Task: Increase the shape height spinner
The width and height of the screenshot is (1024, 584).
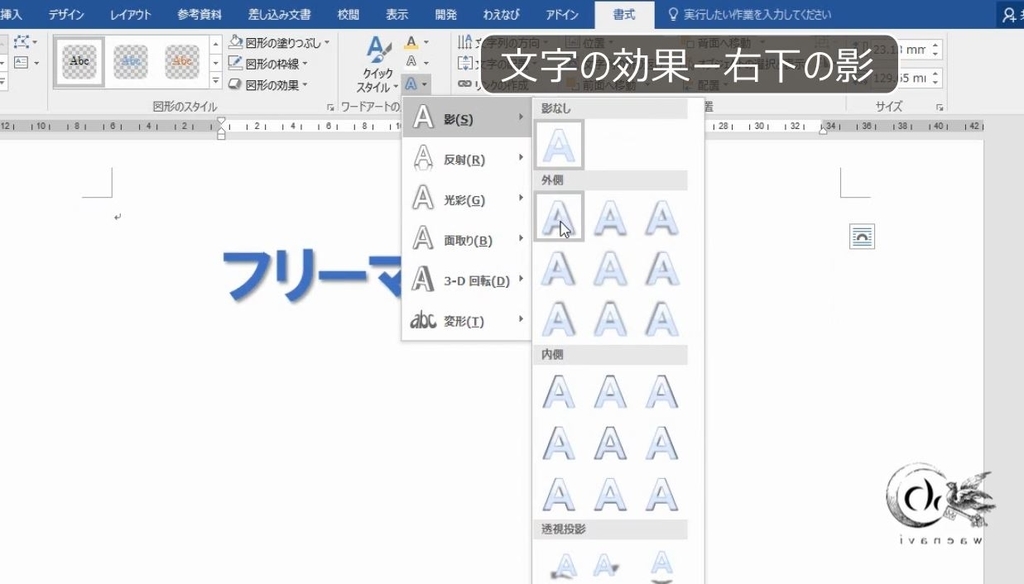Action: tap(936, 45)
